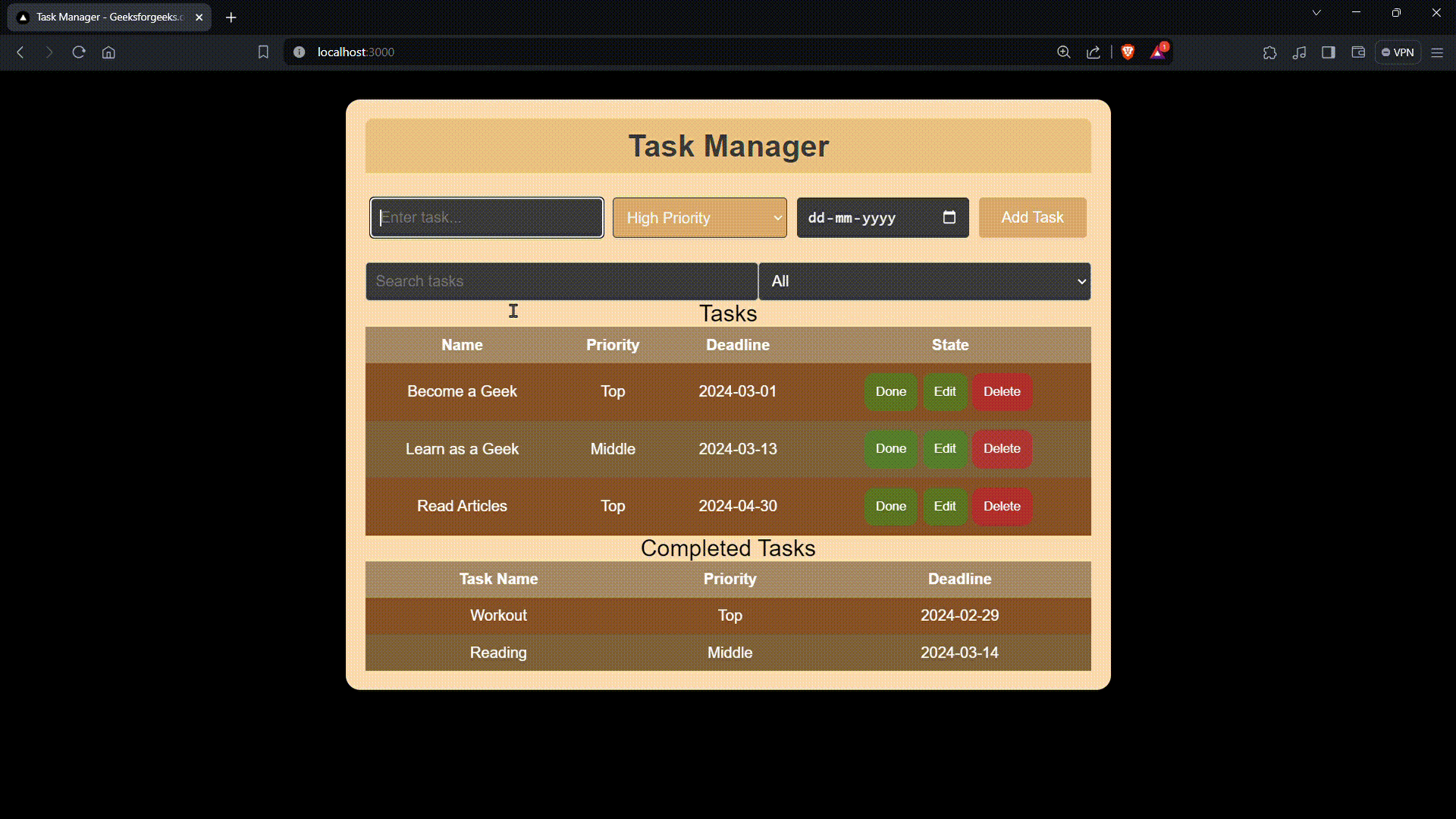Image resolution: width=1456 pixels, height=819 pixels.
Task: Click the State column header
Action: [x=950, y=345]
